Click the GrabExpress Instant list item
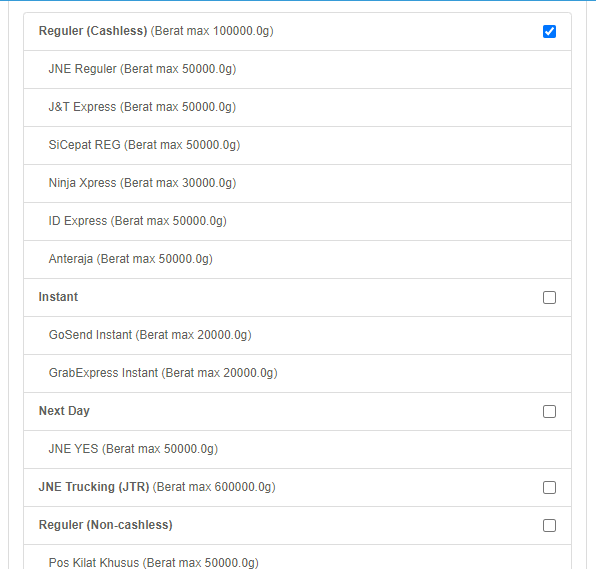This screenshot has width=596, height=569. (297, 374)
